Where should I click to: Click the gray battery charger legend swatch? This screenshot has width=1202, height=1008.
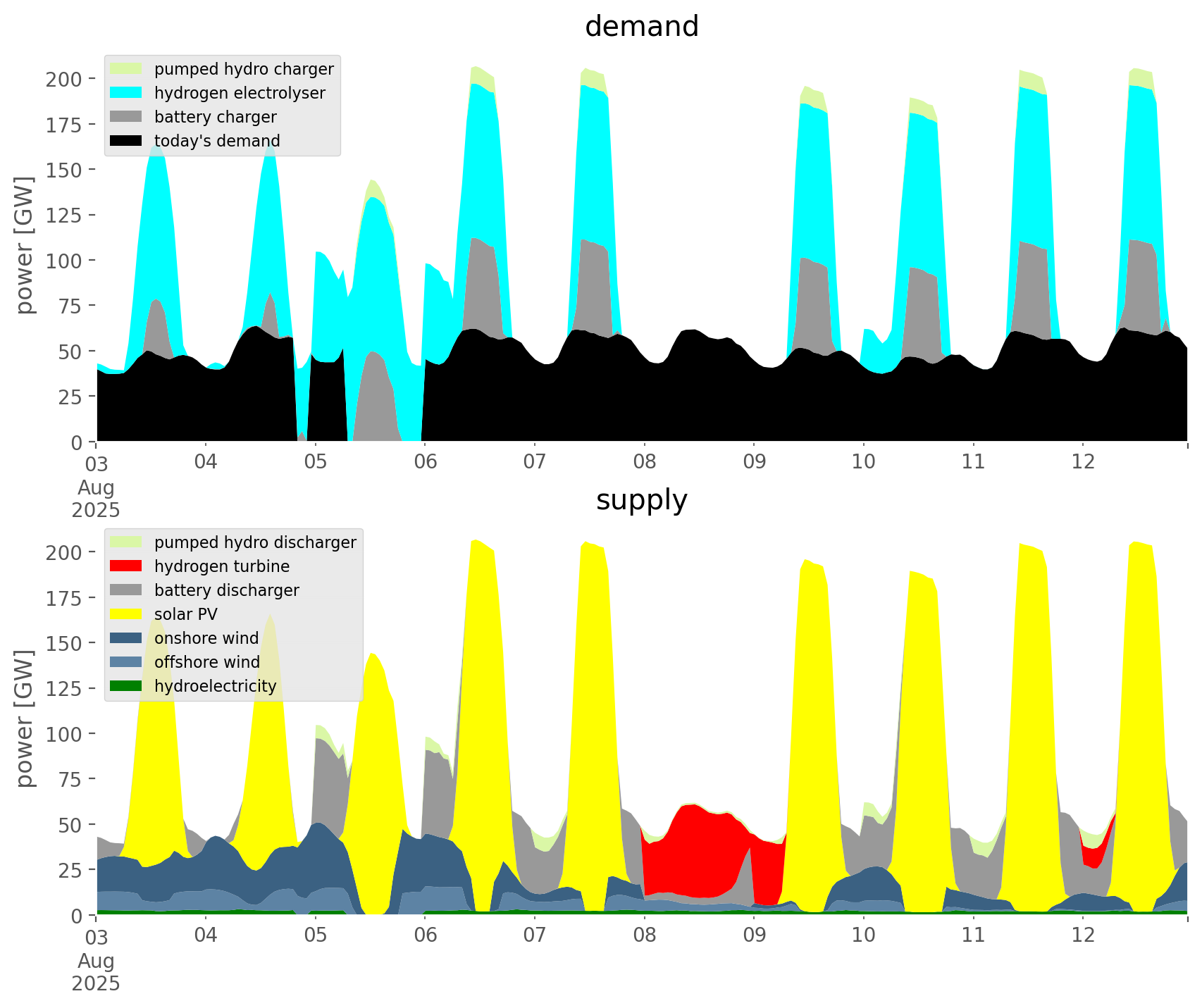[x=126, y=117]
